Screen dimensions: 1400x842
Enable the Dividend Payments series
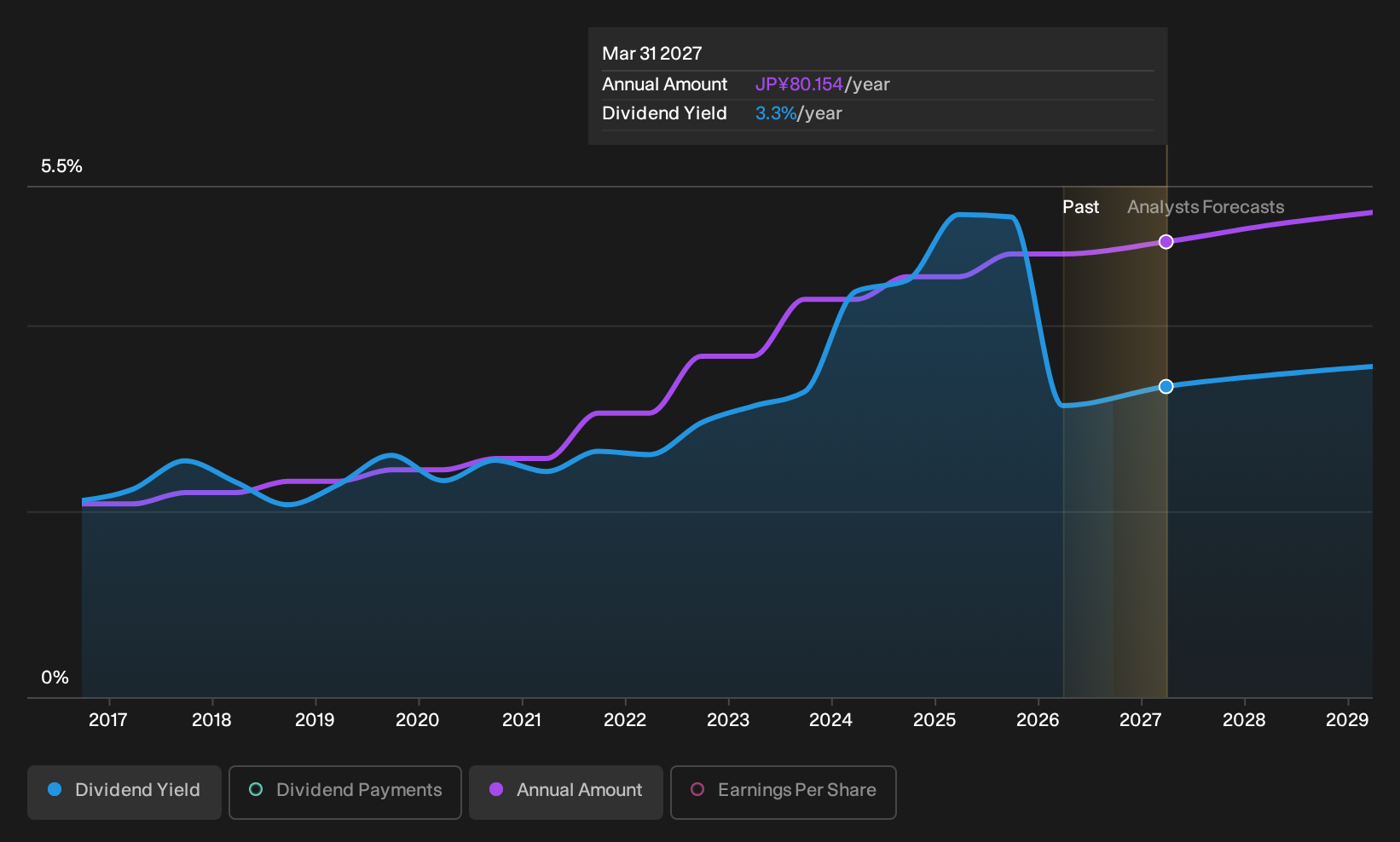click(x=345, y=792)
